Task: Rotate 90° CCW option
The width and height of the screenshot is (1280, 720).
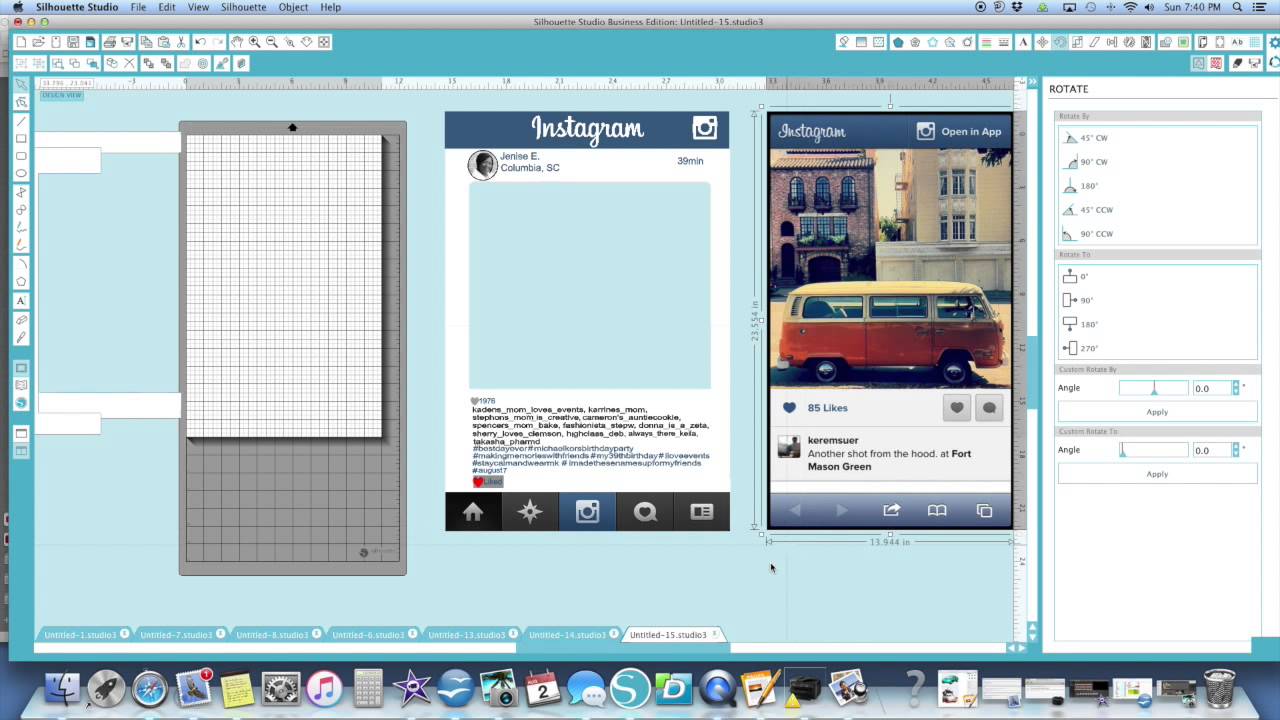Action: 1088,234
